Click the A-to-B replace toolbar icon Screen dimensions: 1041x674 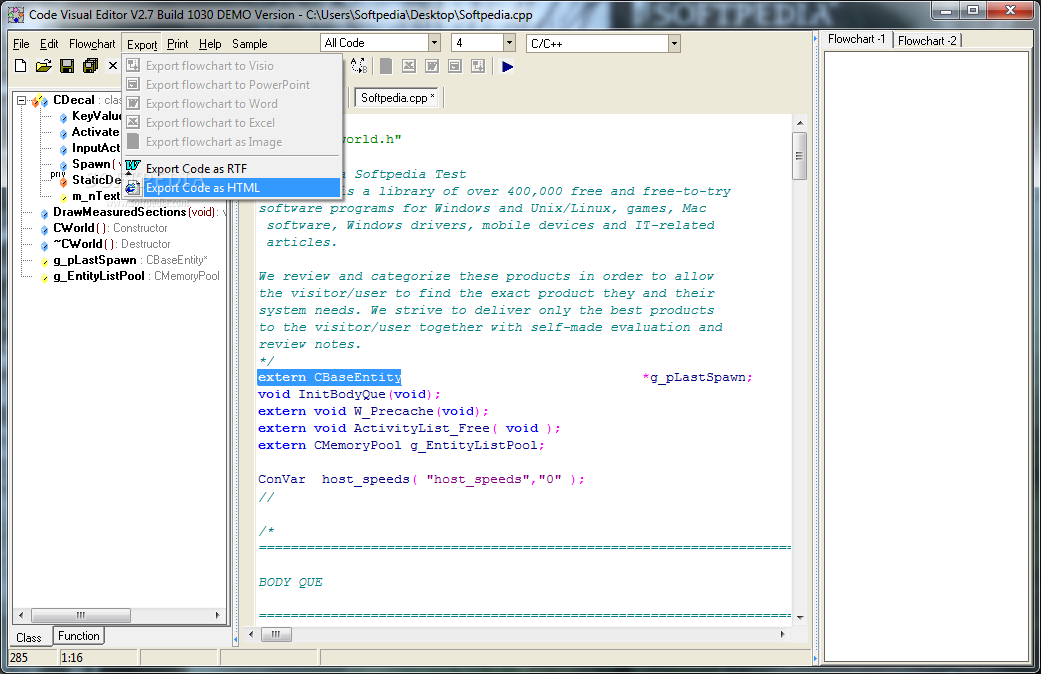359,66
